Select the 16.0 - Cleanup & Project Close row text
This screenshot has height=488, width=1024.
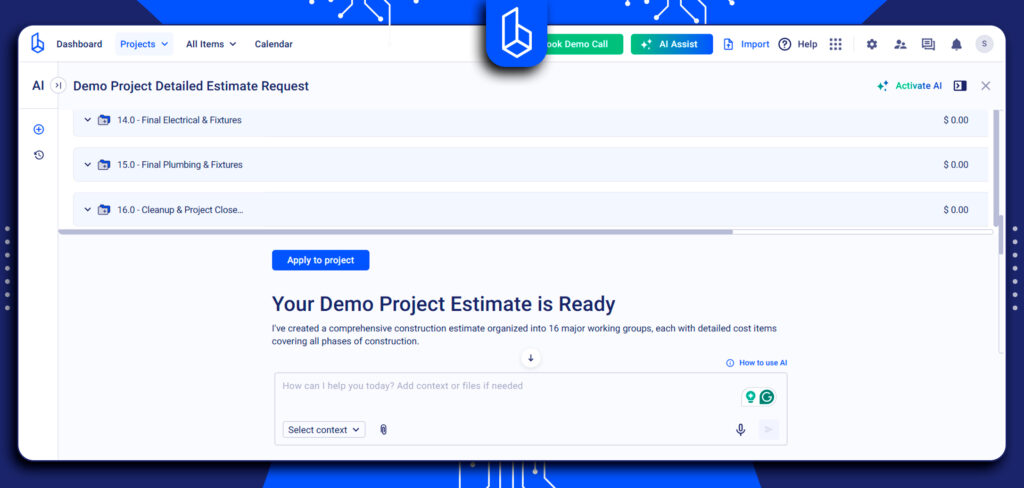180,210
